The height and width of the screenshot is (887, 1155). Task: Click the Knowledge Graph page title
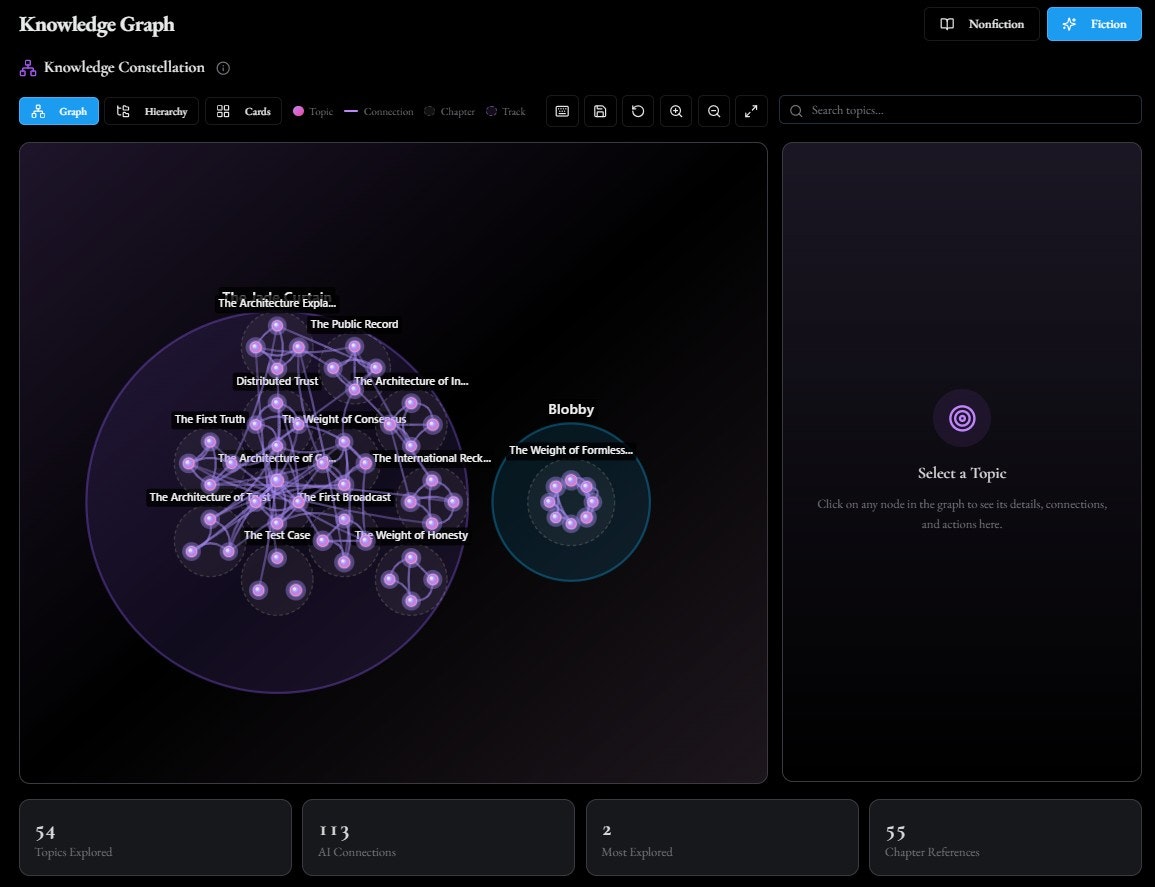click(96, 24)
